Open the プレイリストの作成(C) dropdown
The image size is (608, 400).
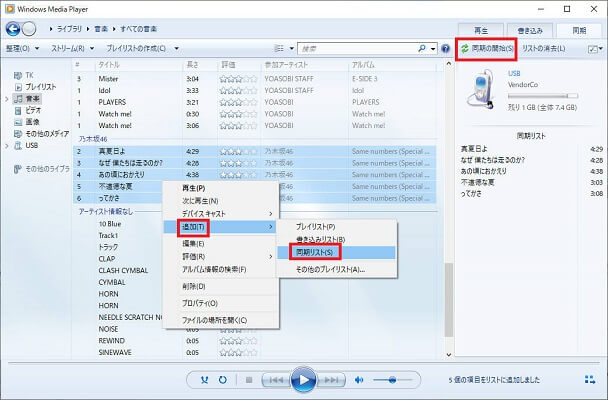(x=142, y=48)
